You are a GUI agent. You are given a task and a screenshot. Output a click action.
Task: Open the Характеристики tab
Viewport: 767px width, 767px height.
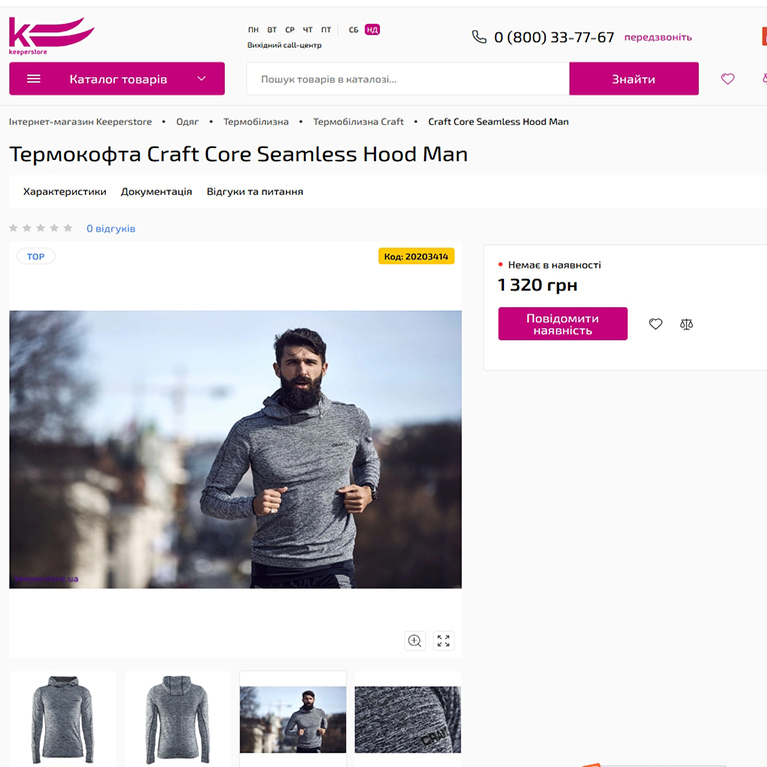tap(65, 191)
